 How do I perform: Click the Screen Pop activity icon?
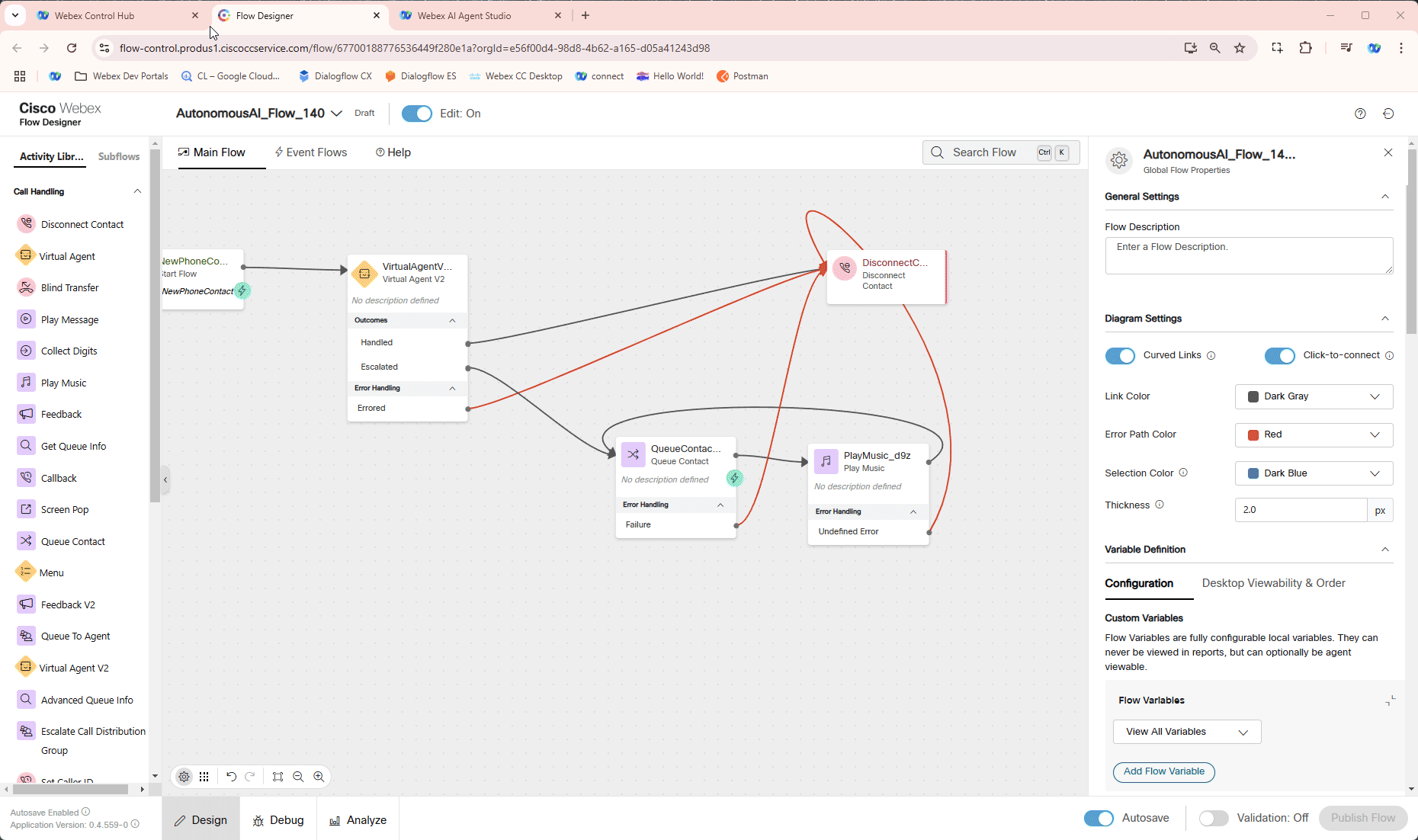point(26,509)
